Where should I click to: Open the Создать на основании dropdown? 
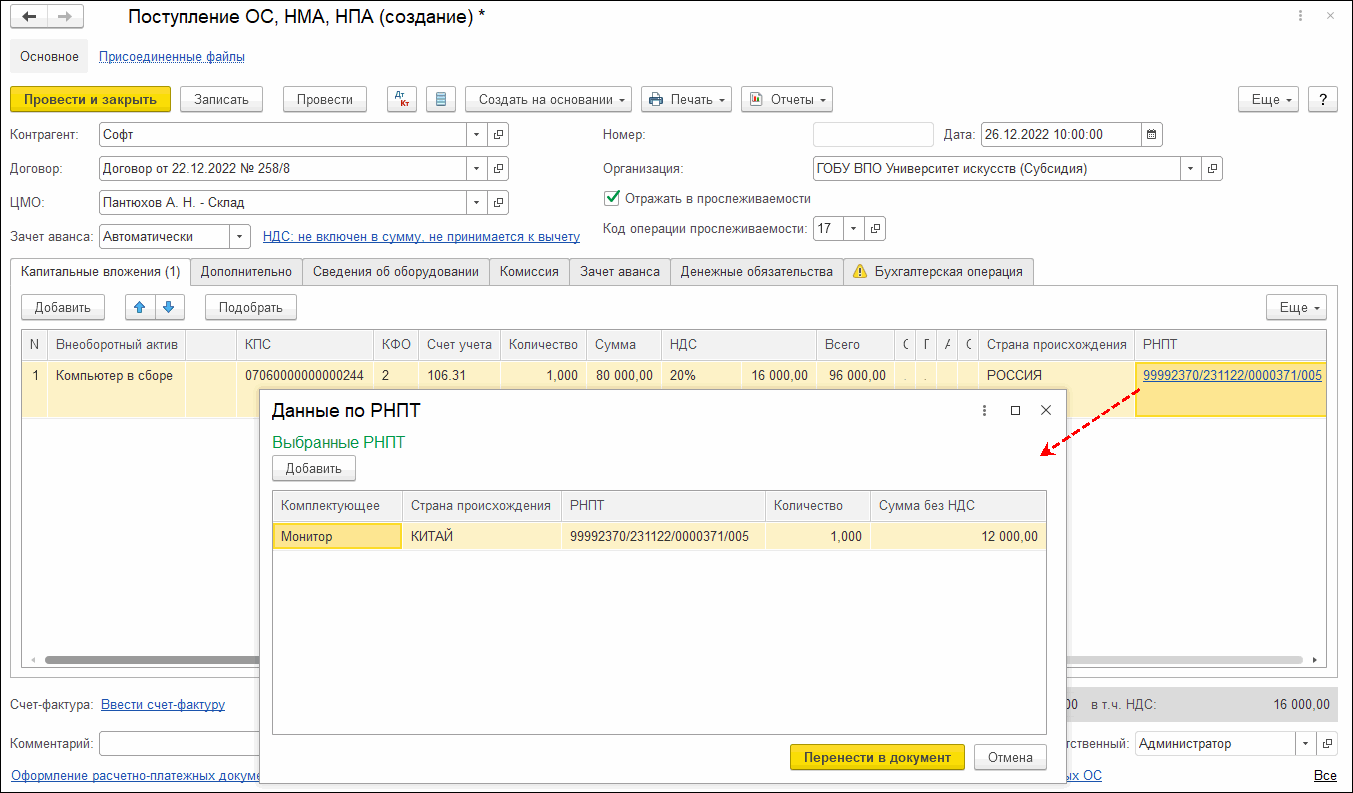pyautogui.click(x=549, y=99)
